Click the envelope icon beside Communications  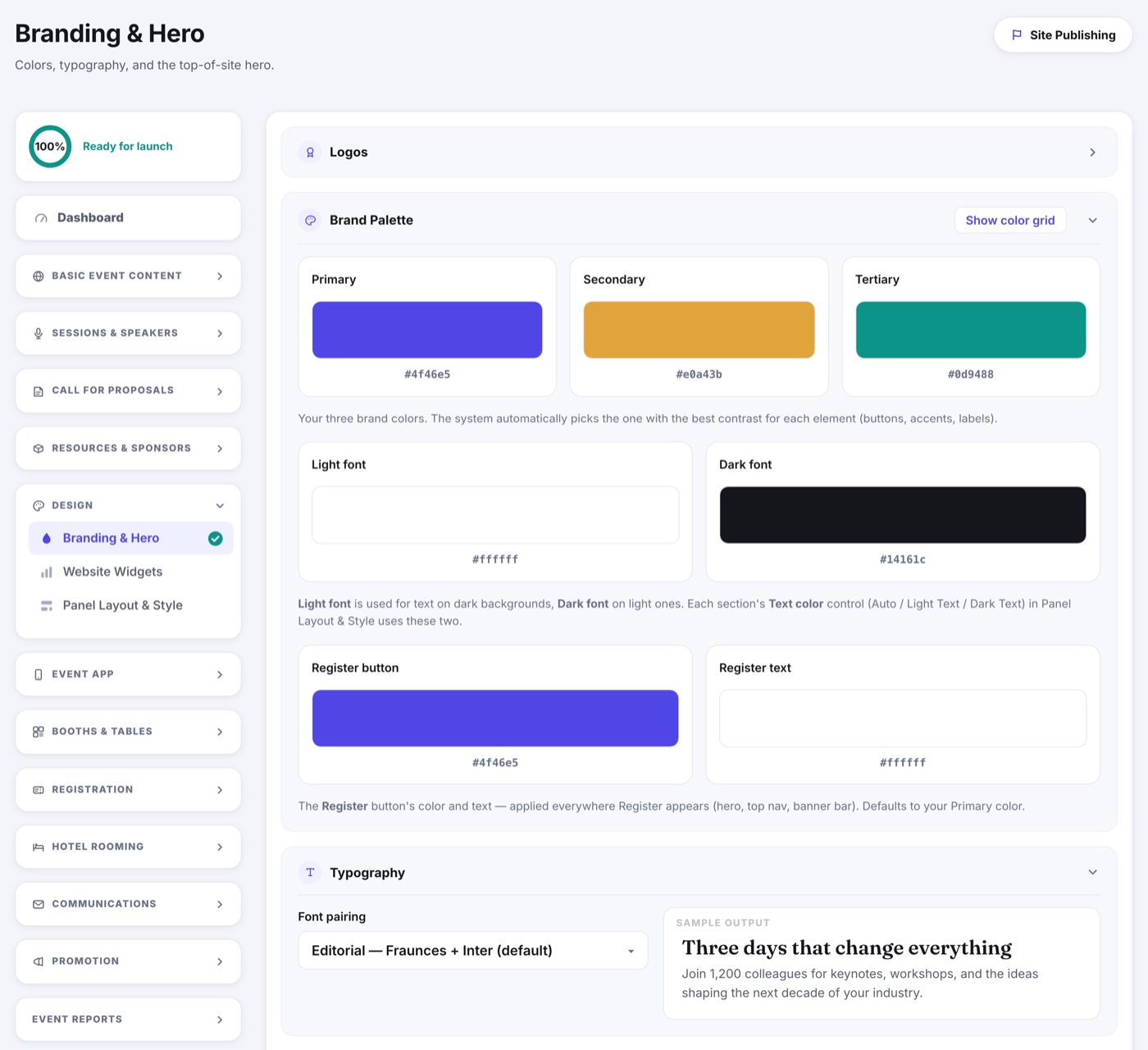click(x=39, y=904)
